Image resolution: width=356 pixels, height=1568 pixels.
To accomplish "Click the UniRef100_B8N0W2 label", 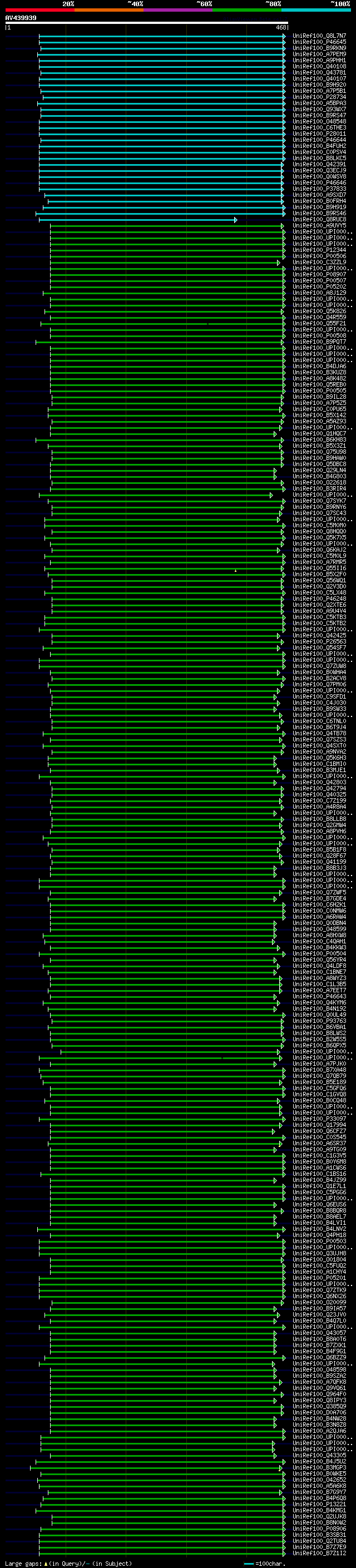I will click(x=319, y=1523).
